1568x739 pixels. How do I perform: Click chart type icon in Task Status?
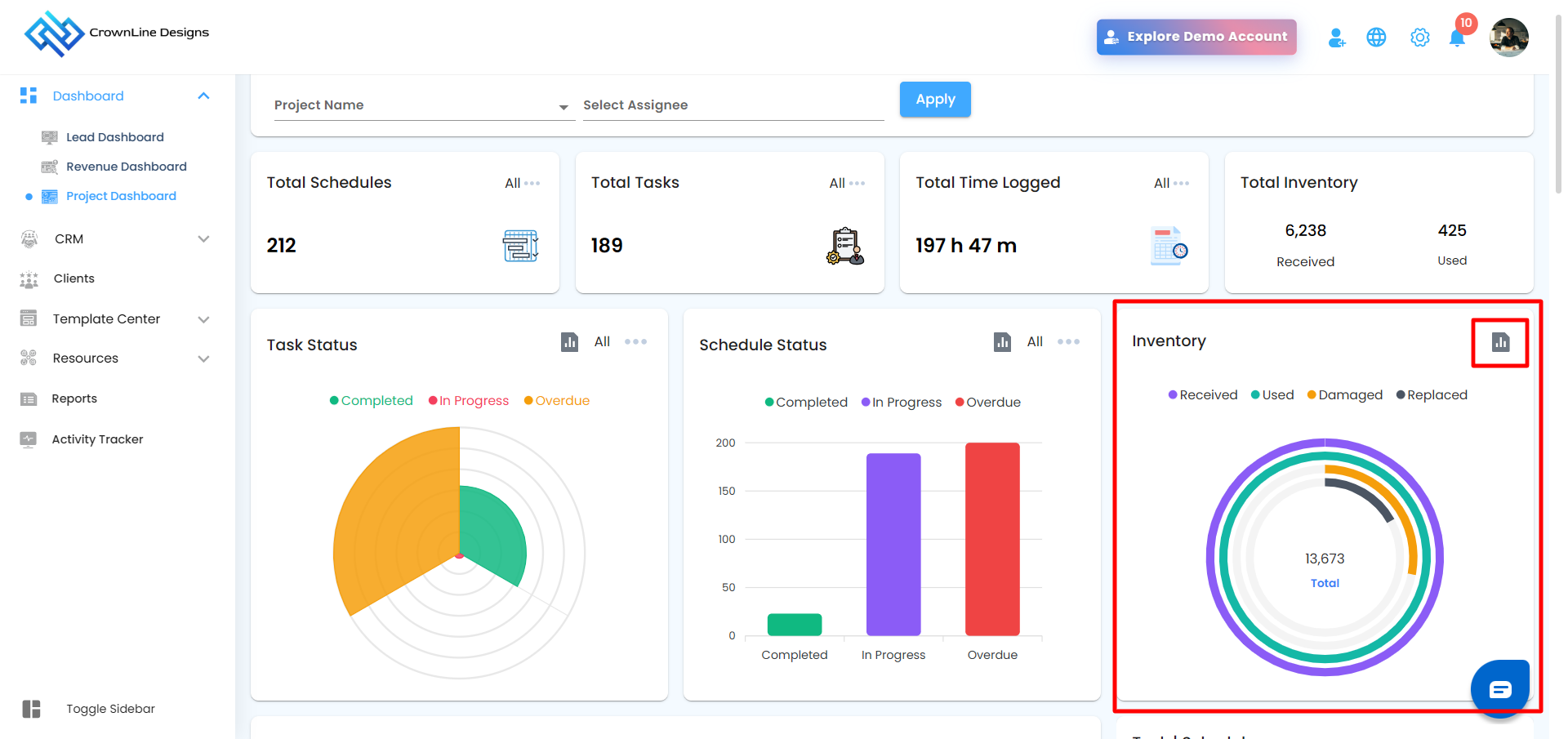pos(569,342)
